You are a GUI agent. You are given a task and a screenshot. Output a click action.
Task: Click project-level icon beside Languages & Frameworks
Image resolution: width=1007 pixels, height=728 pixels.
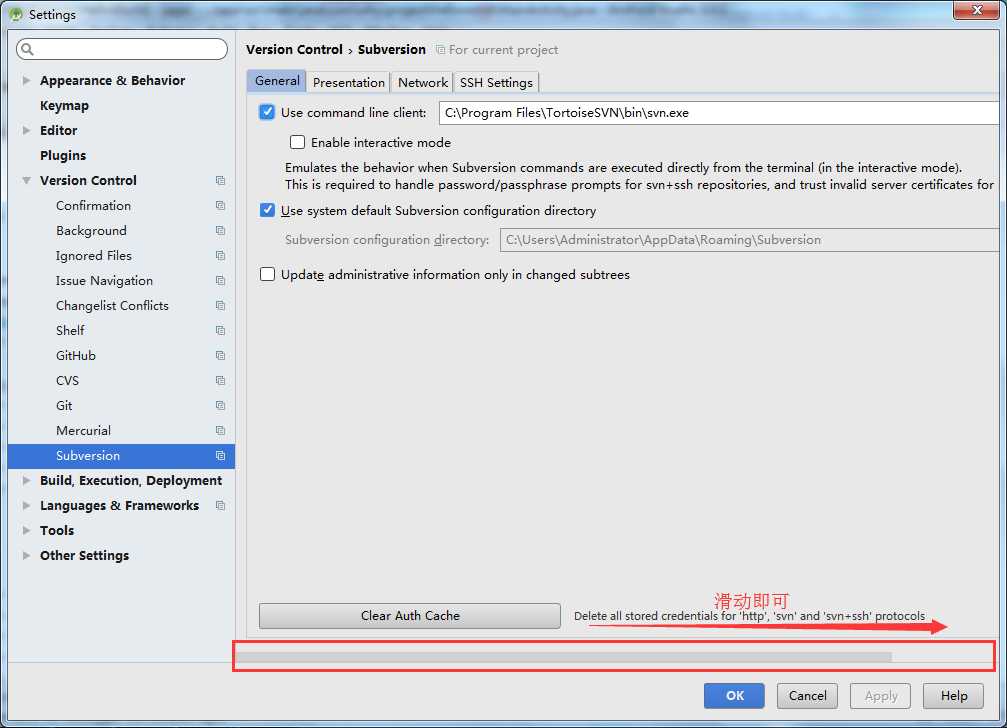coord(220,506)
